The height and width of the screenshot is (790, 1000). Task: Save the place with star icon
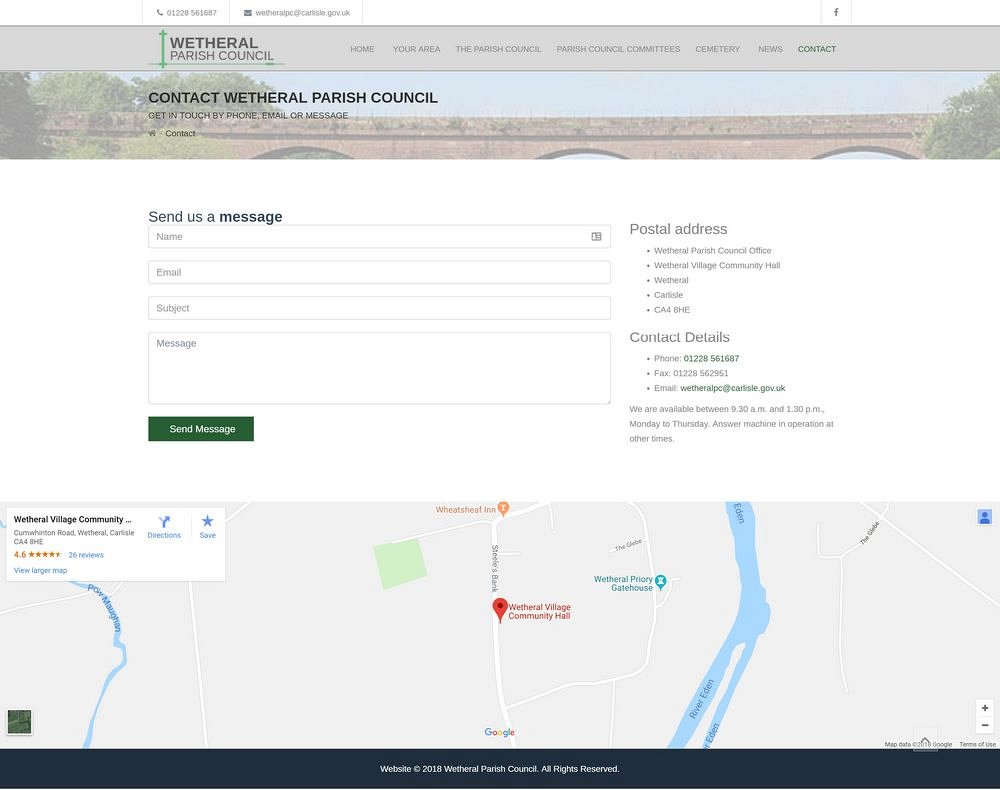(207, 522)
